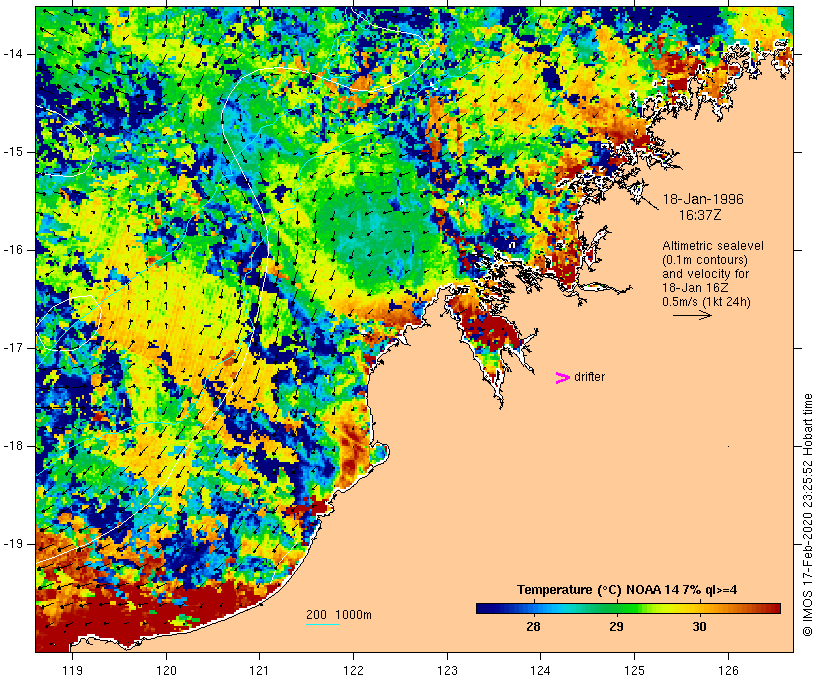Click the magenta drifter legend marker
This screenshot has width=820, height=680.
tap(562, 378)
